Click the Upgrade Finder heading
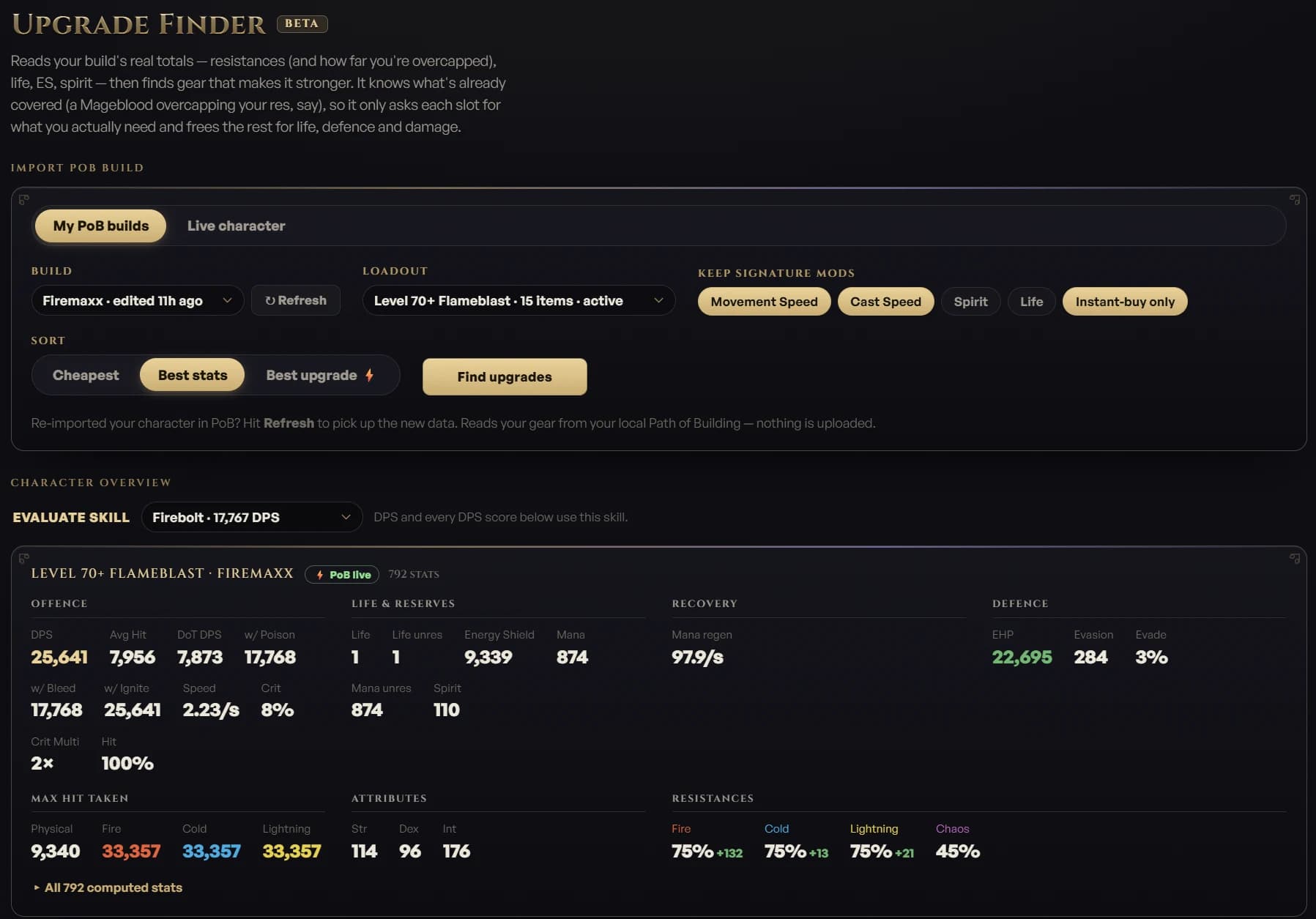 coord(139,24)
